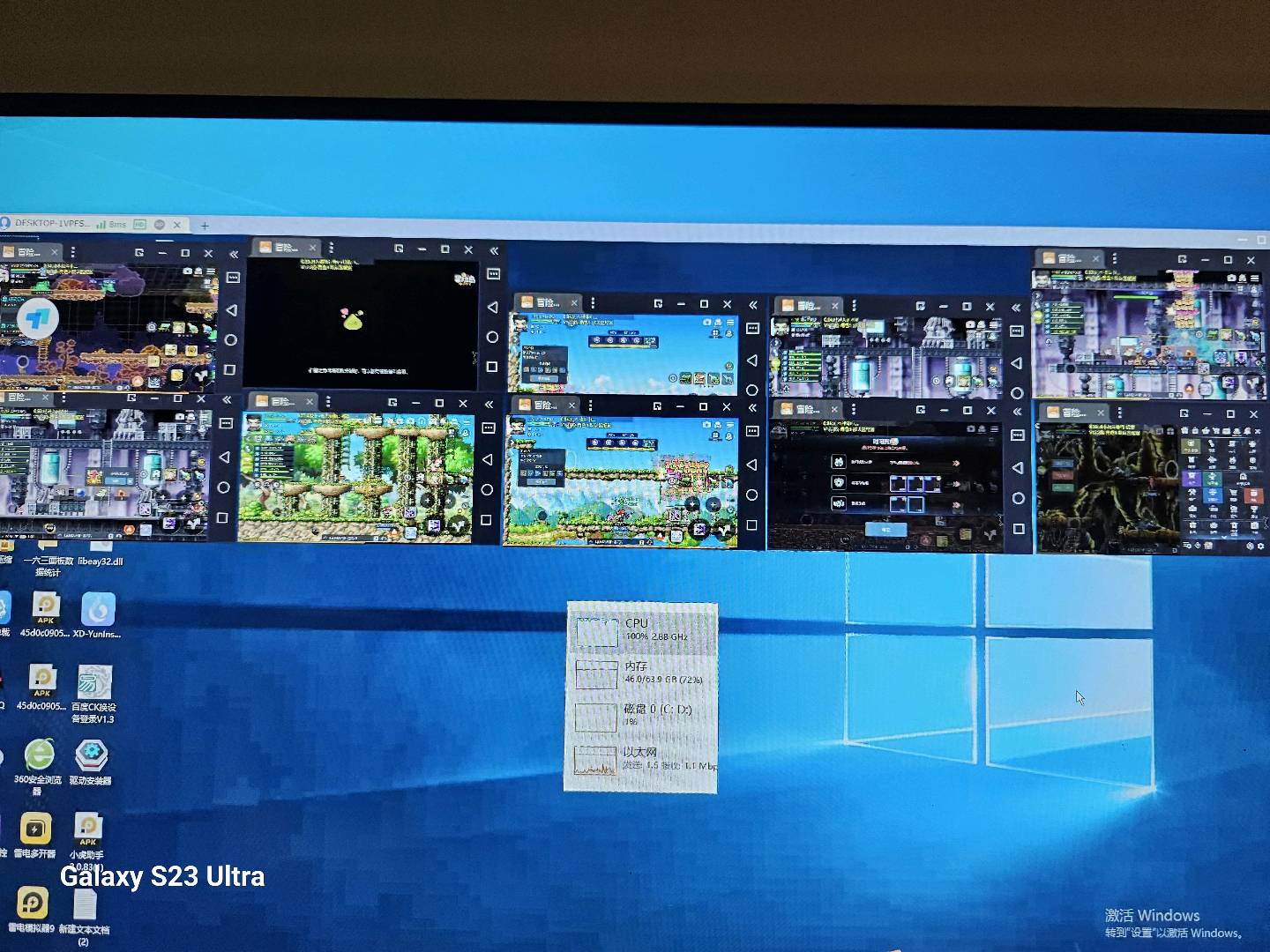The width and height of the screenshot is (1270, 952).
Task: Tap Android back triangle beside green-meadow emulator
Action: 752,465
